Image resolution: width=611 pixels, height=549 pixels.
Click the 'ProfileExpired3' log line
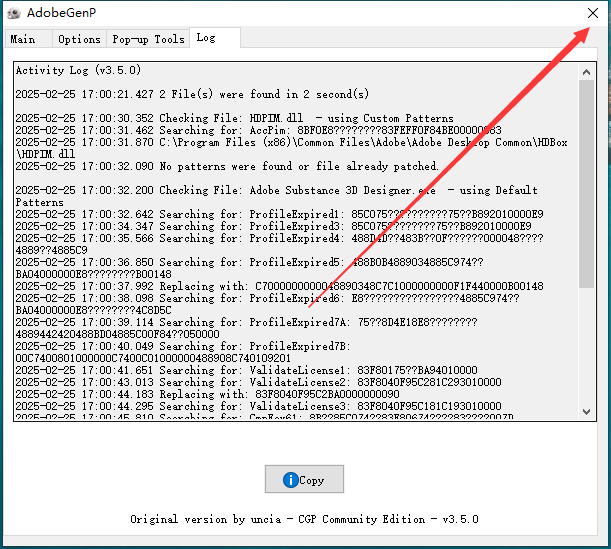[x=274, y=226]
